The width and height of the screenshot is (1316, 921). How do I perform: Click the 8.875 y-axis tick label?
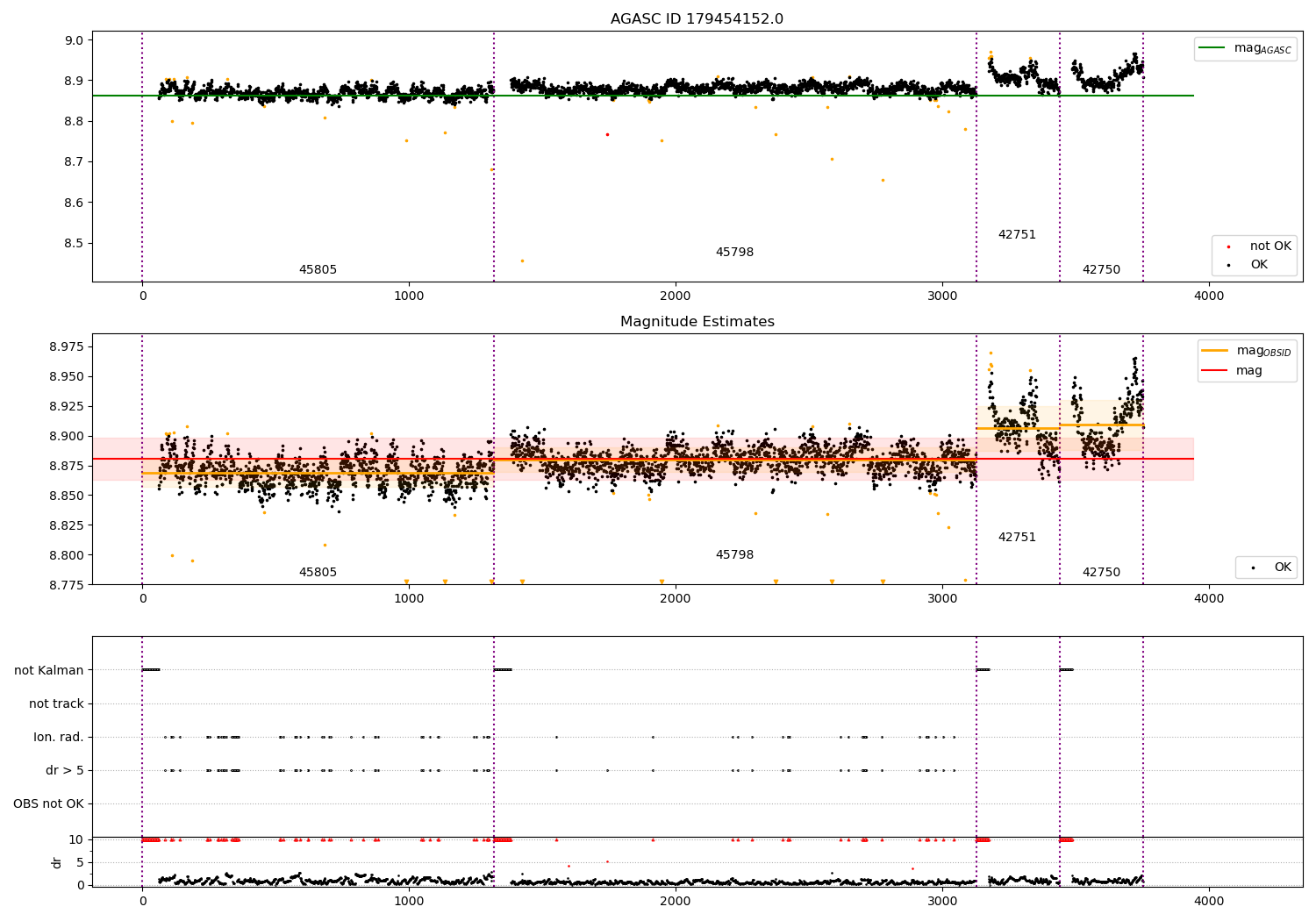pyautogui.click(x=67, y=466)
